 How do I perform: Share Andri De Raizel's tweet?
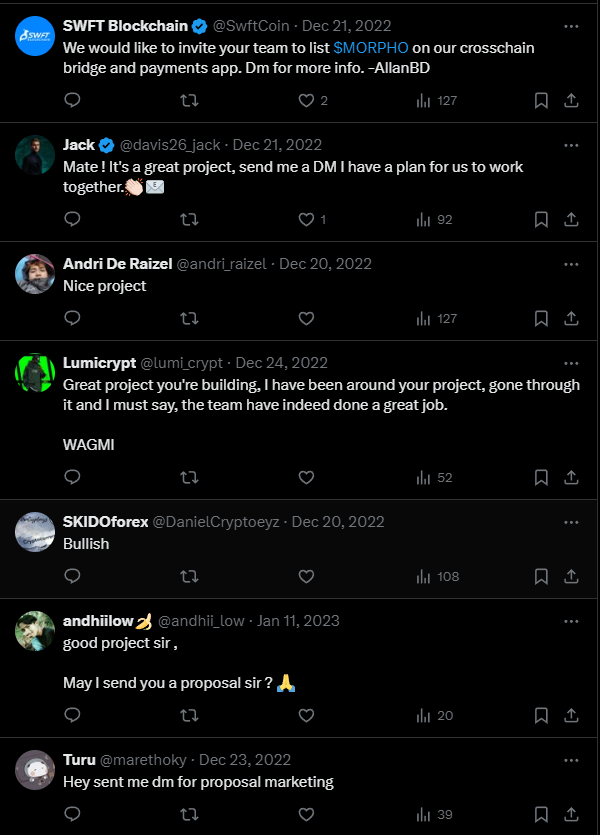pos(571,318)
